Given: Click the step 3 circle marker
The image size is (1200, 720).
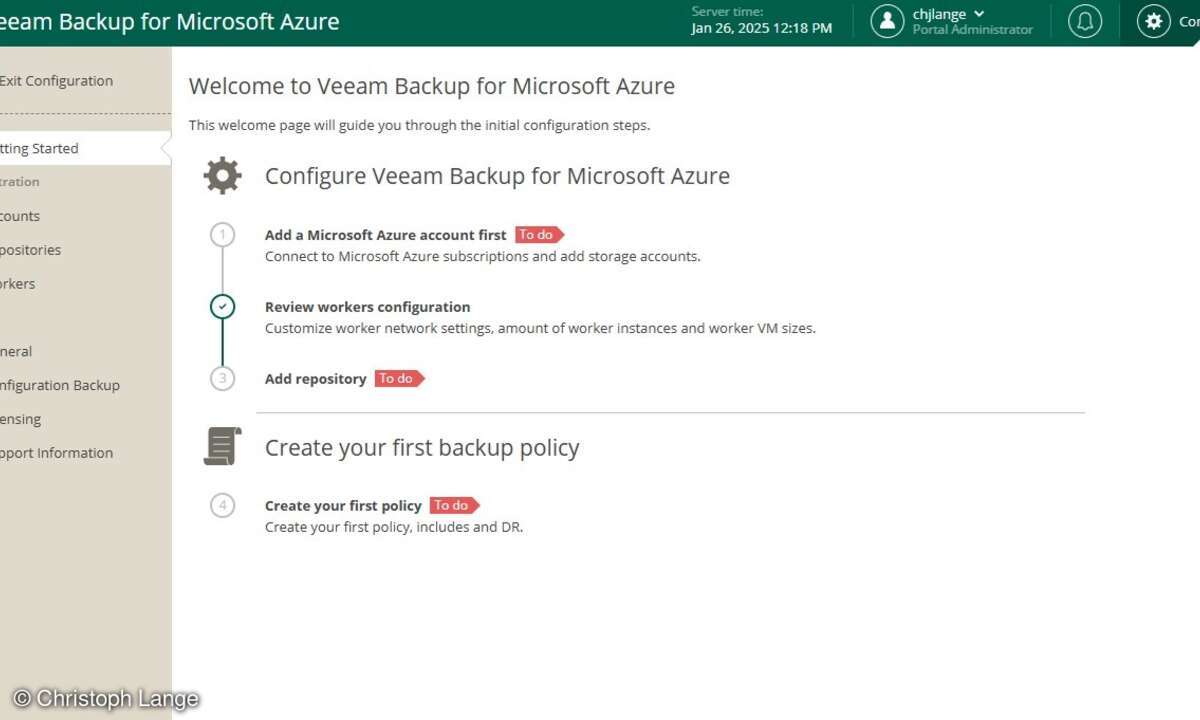Looking at the screenshot, I should pos(222,379).
